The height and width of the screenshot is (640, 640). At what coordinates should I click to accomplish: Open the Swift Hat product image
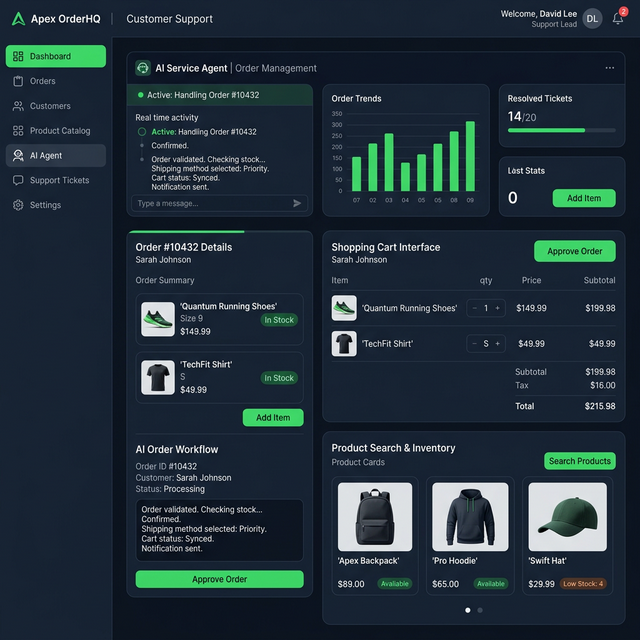(x=568, y=517)
